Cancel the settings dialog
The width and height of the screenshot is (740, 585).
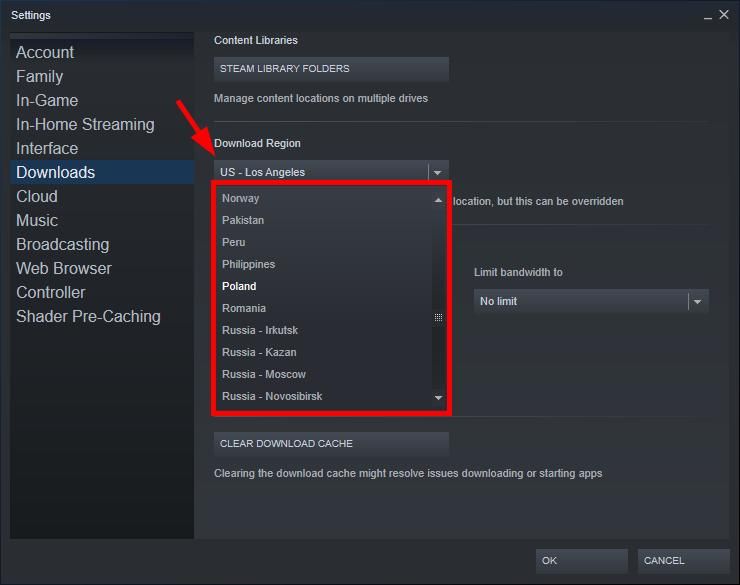(x=684, y=560)
